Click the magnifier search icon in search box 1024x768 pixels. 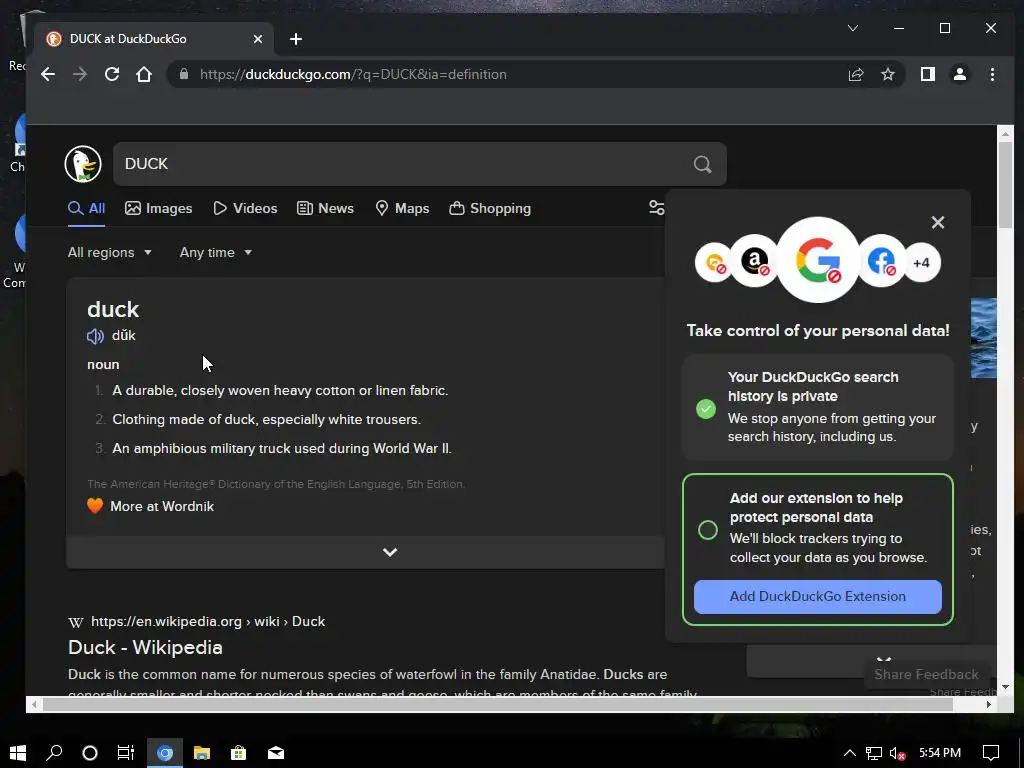point(702,164)
